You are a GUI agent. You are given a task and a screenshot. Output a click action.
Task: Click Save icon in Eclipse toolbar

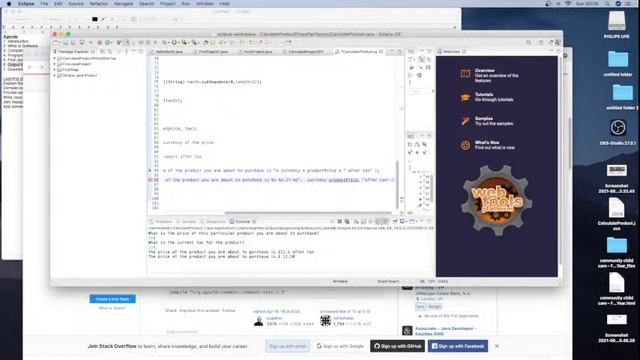66,42
